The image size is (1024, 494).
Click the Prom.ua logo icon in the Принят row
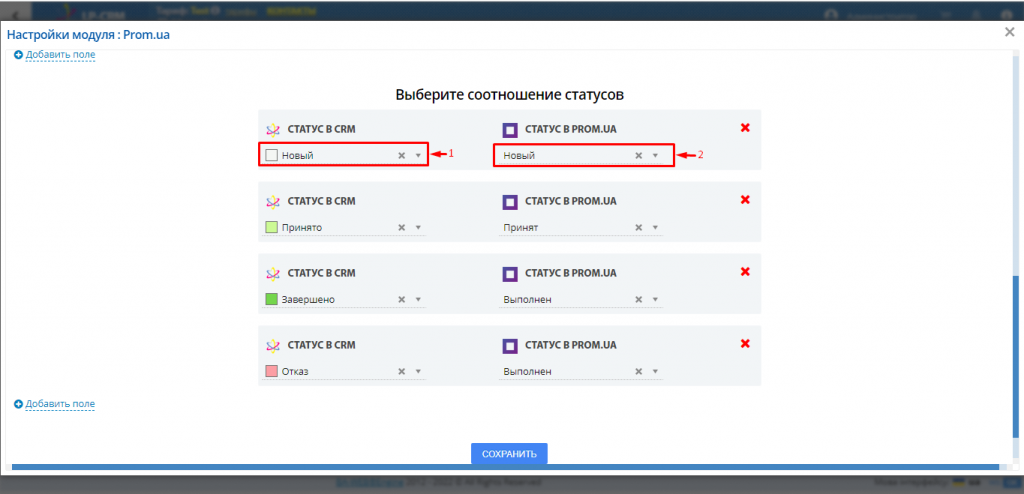coord(510,202)
